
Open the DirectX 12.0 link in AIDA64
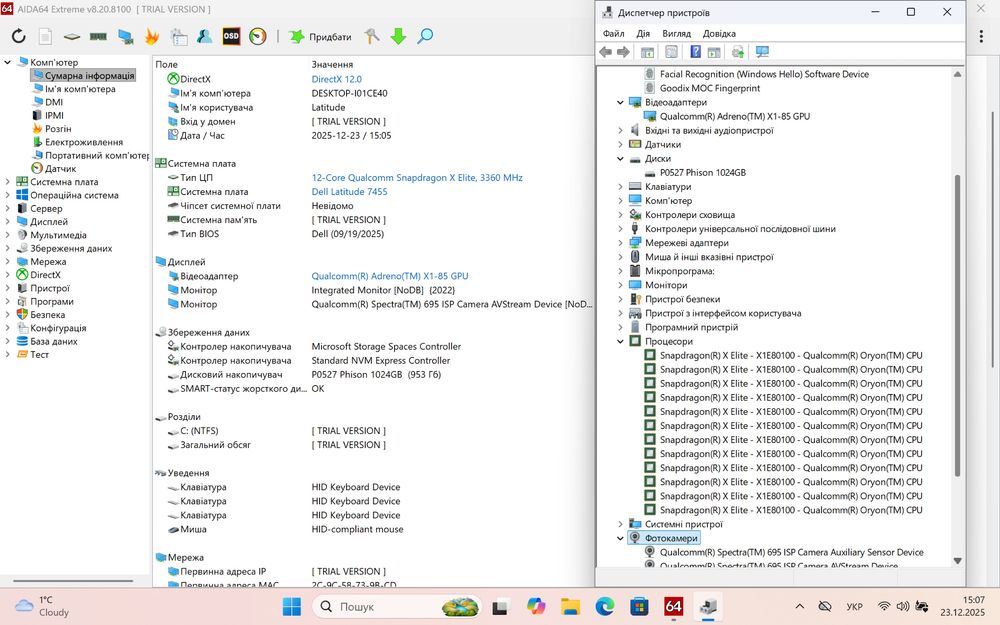click(336, 79)
